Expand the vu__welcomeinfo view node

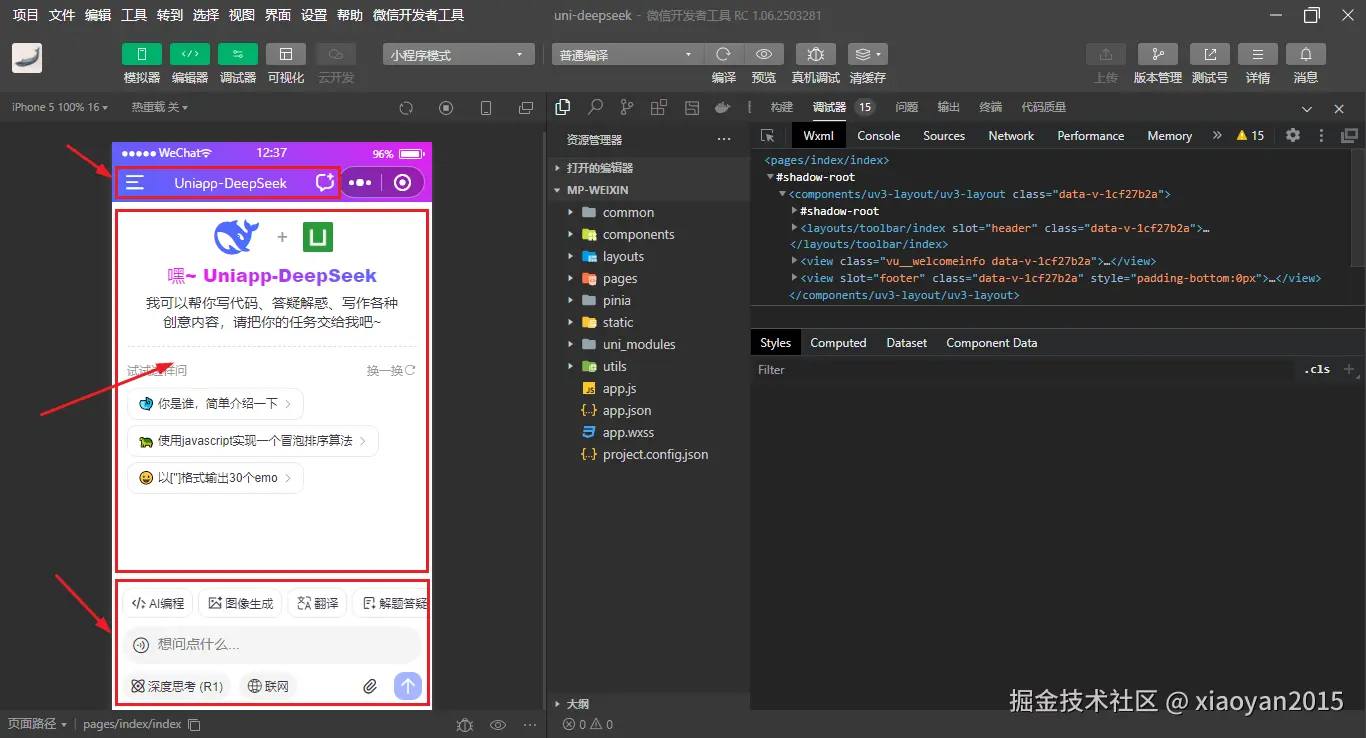pos(795,261)
